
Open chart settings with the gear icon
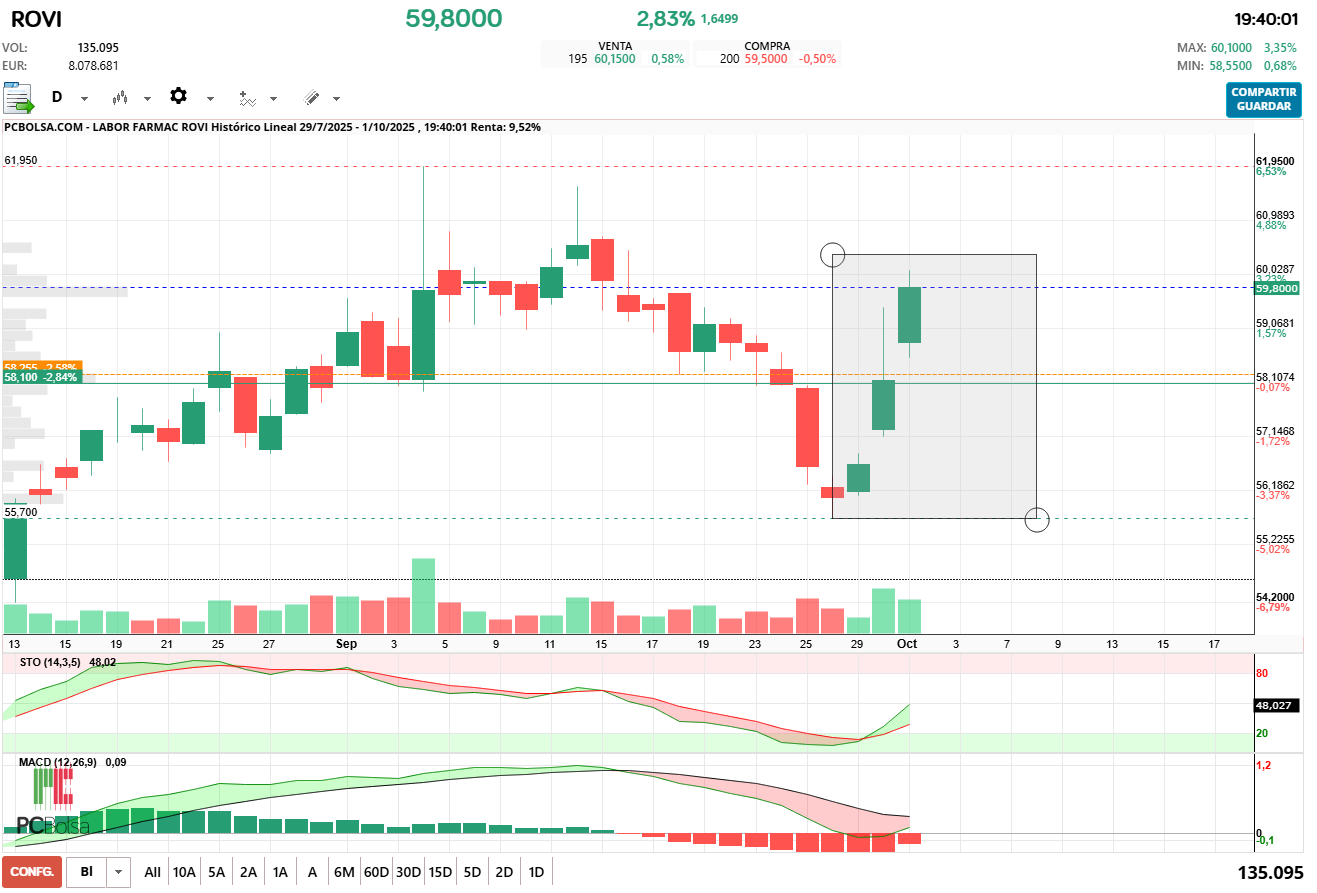[178, 97]
